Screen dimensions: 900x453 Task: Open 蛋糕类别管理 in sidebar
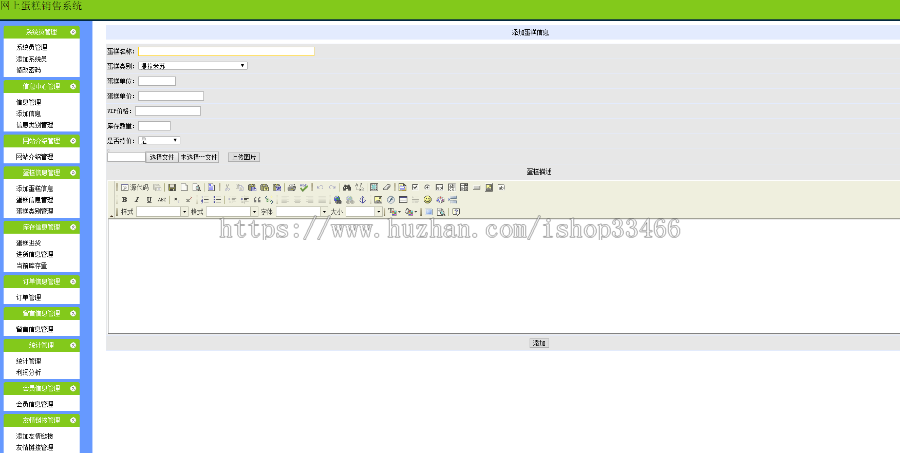coord(34,211)
